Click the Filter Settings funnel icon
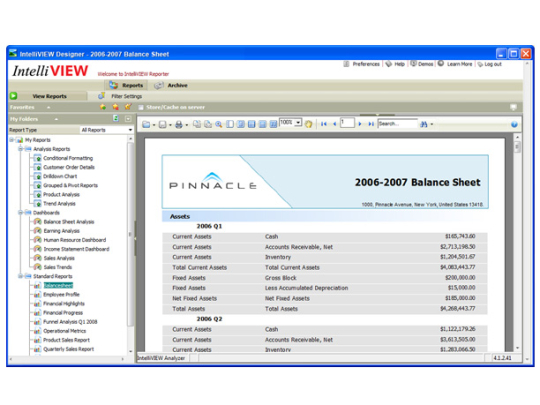Image resolution: width=540 pixels, height=405 pixels. [x=101, y=96]
